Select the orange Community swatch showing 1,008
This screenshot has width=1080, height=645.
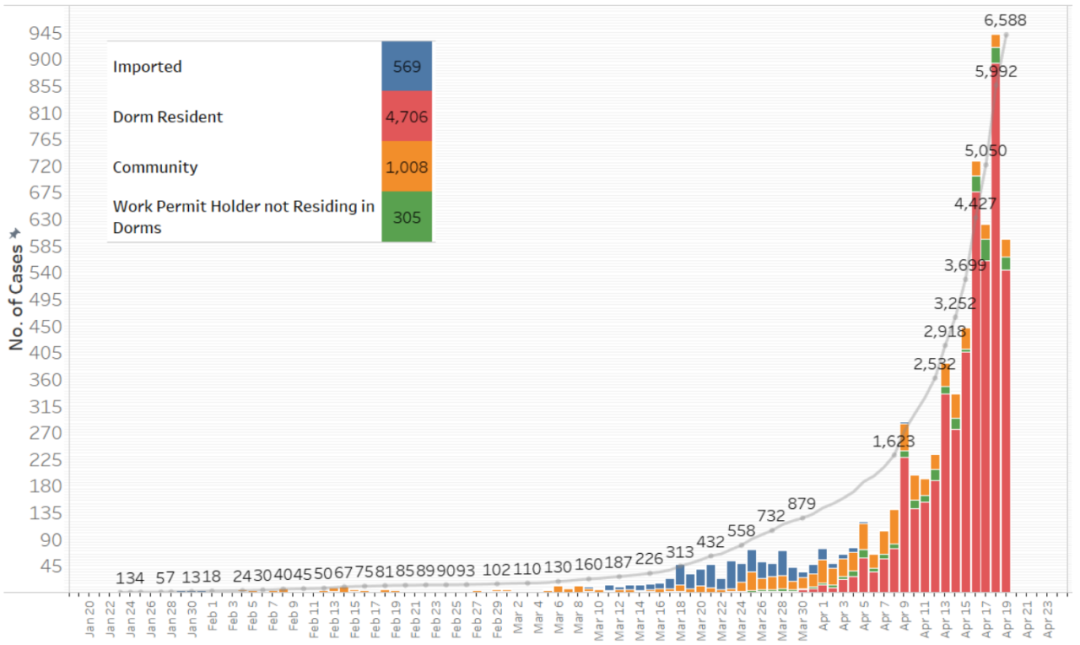point(406,167)
